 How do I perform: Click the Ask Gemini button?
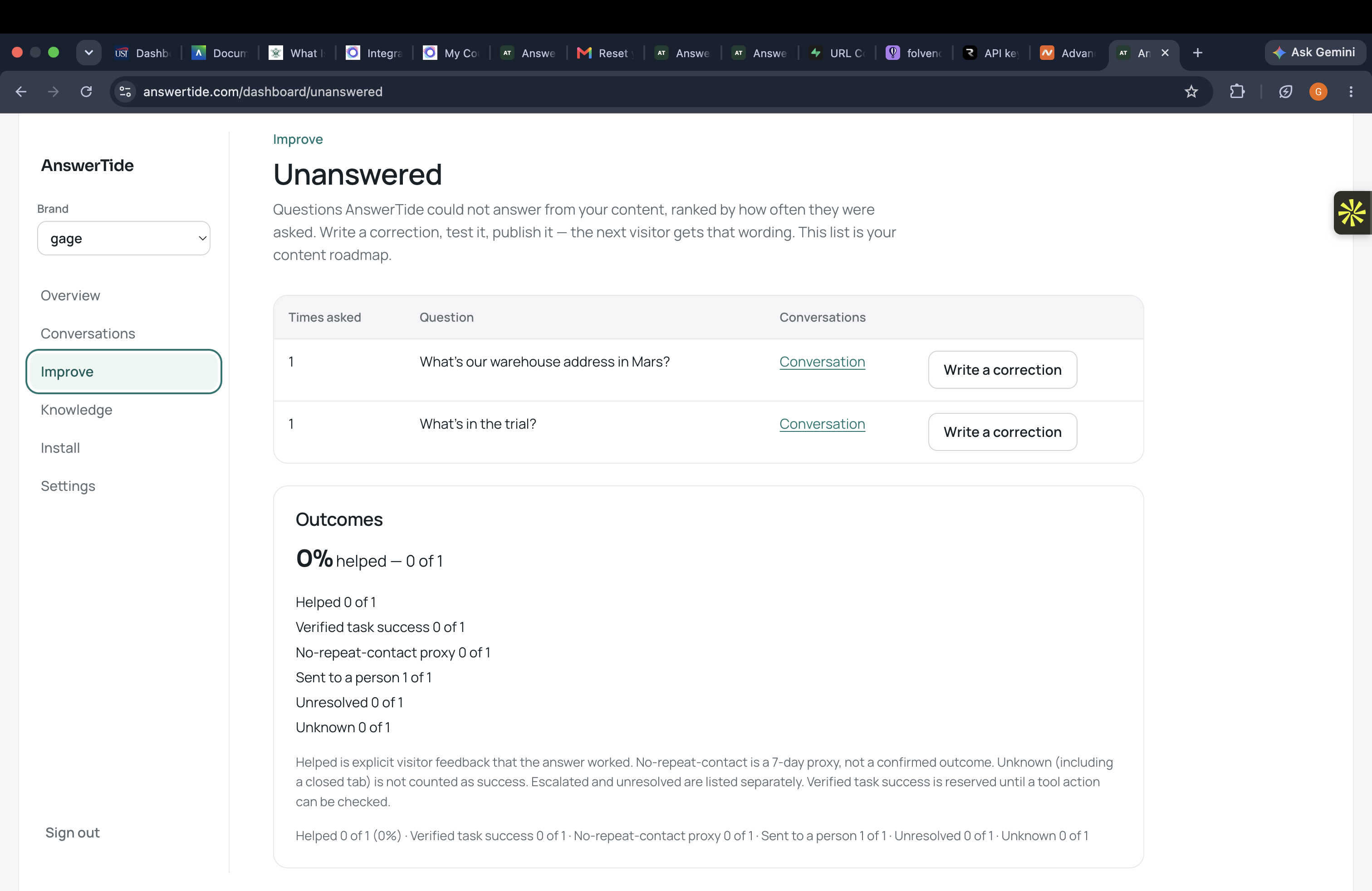(1315, 53)
